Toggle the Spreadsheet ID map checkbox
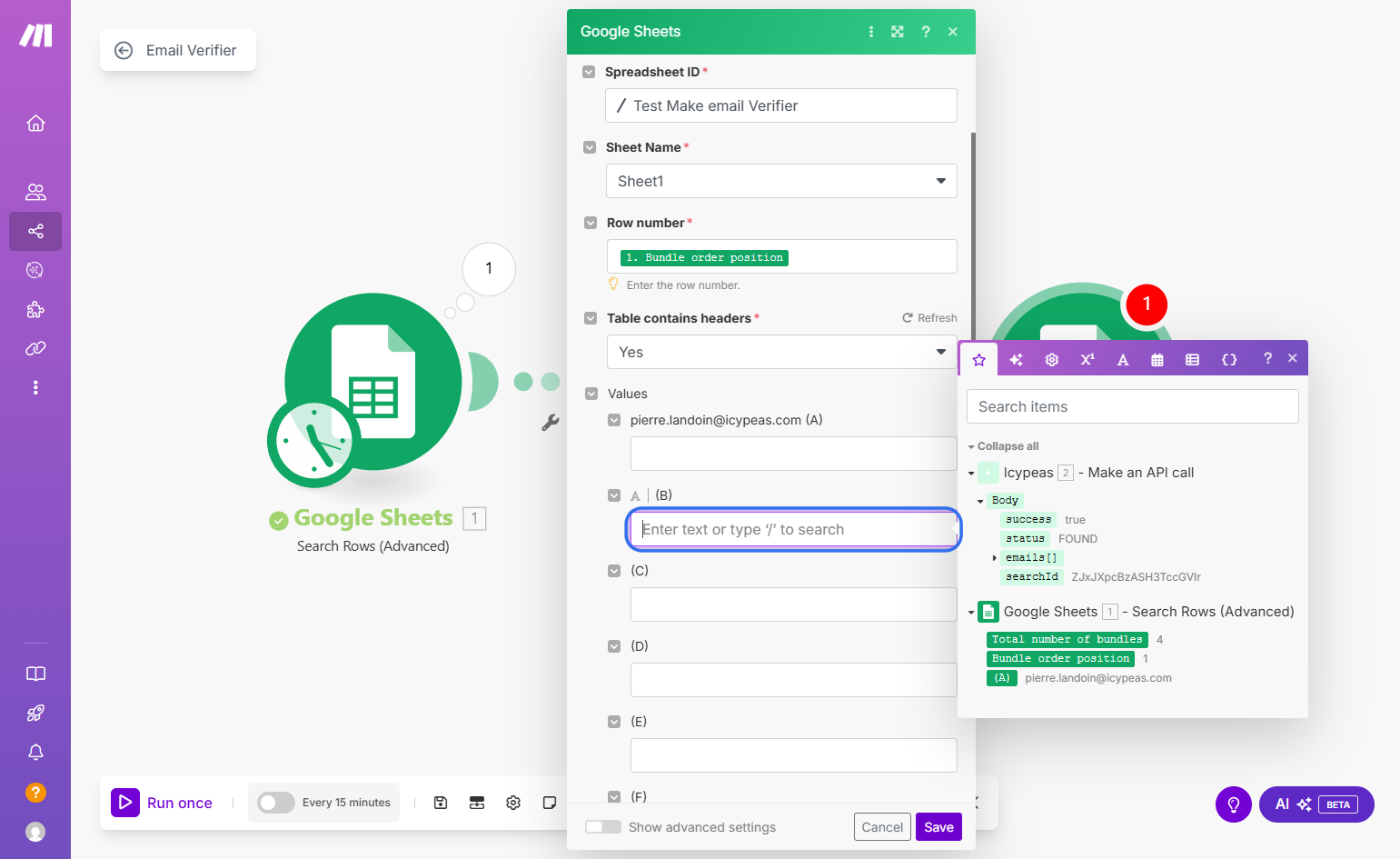1400x859 pixels. coord(589,72)
